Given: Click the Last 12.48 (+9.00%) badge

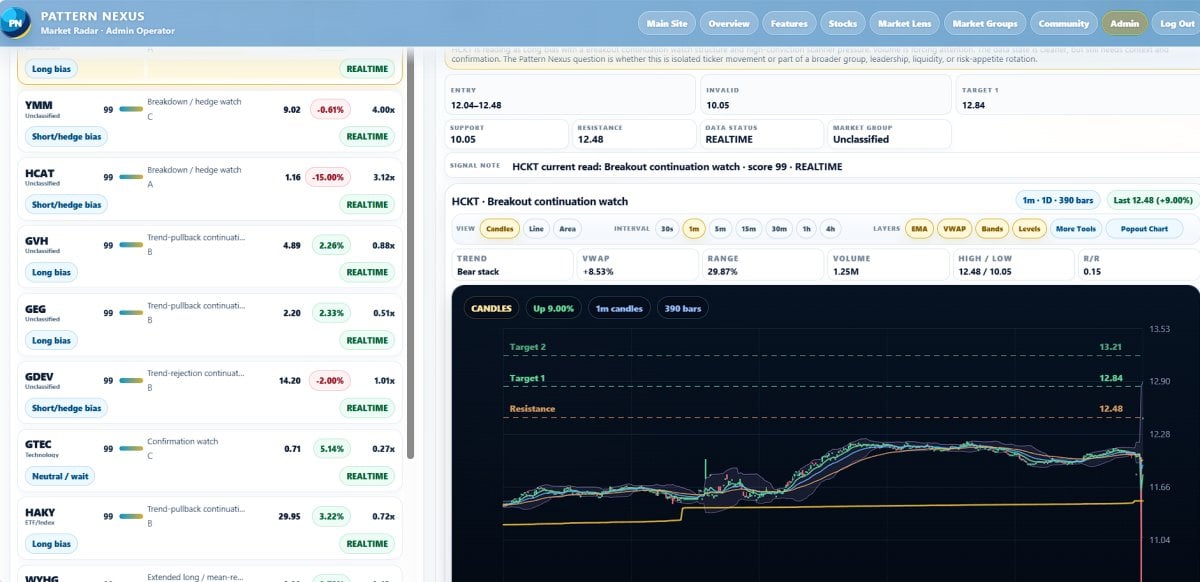Looking at the screenshot, I should coord(1152,200).
